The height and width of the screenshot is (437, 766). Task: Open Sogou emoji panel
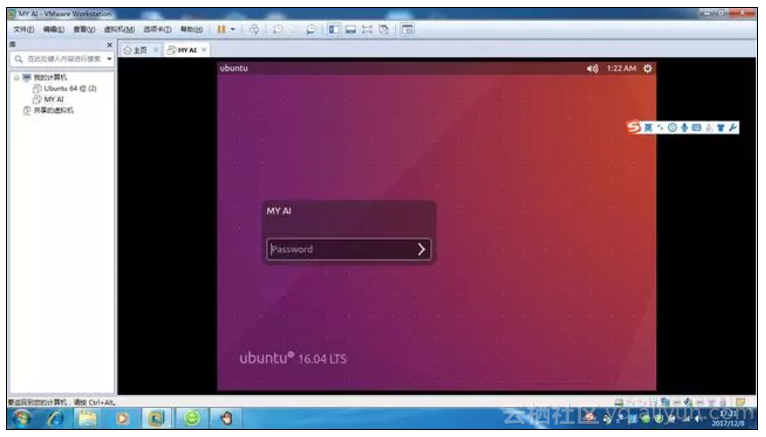(x=672, y=128)
